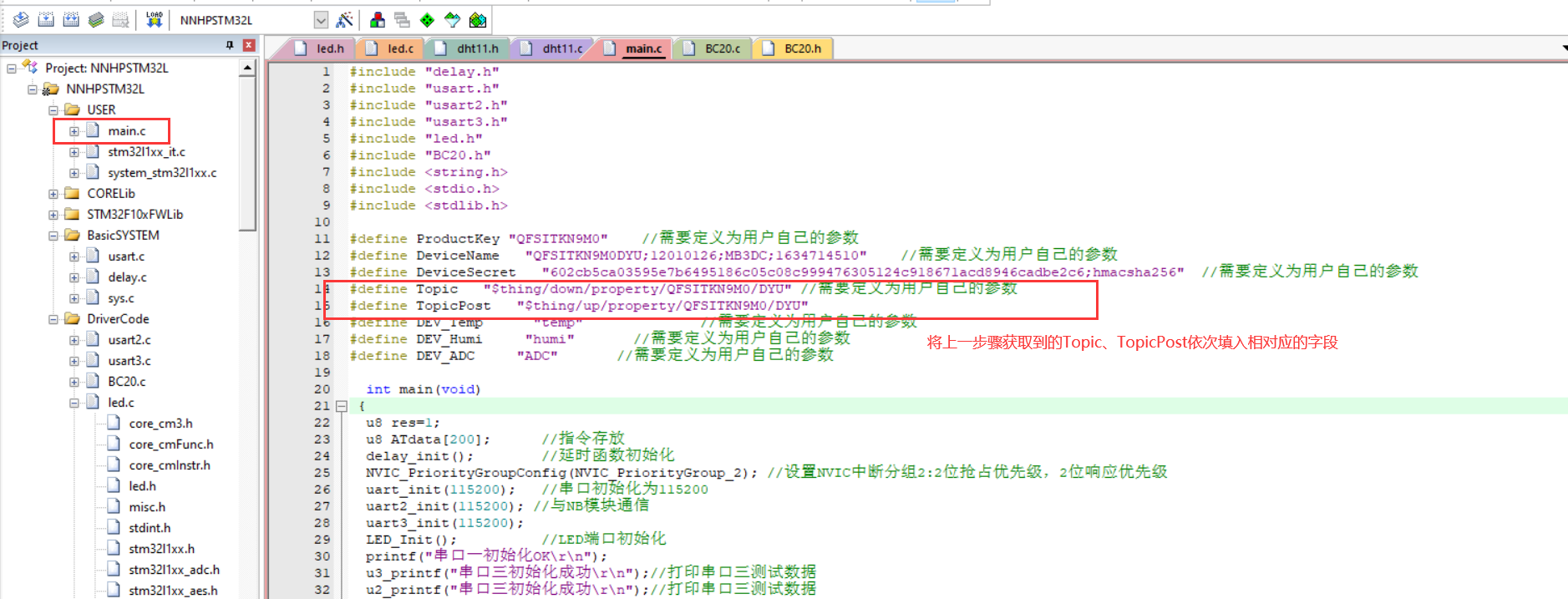Expand the stm32l1xx_it.c tree node
This screenshot has height=599, width=1568.
[x=74, y=152]
